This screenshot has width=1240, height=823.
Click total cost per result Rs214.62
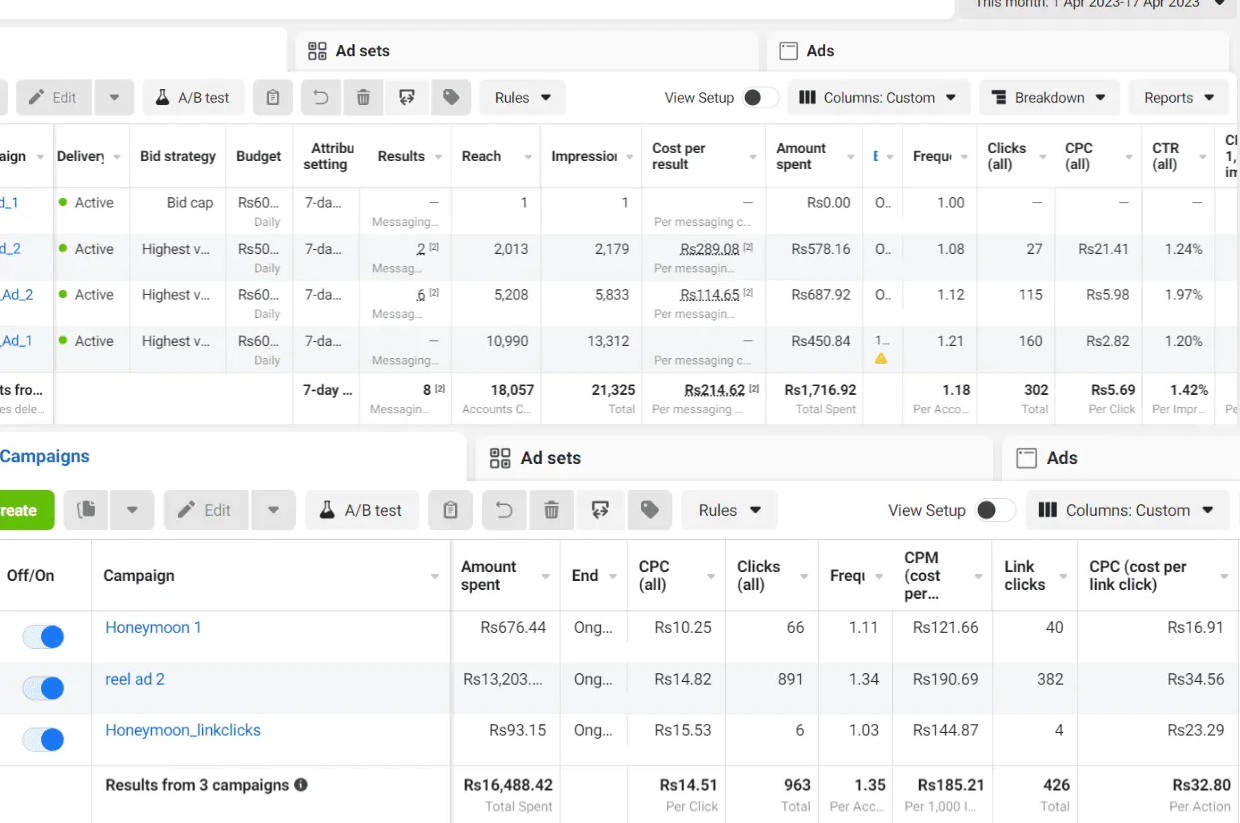coord(715,390)
